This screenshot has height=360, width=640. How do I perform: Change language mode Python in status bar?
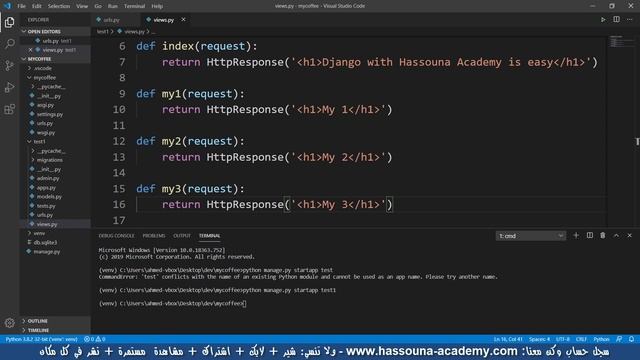coord(601,339)
